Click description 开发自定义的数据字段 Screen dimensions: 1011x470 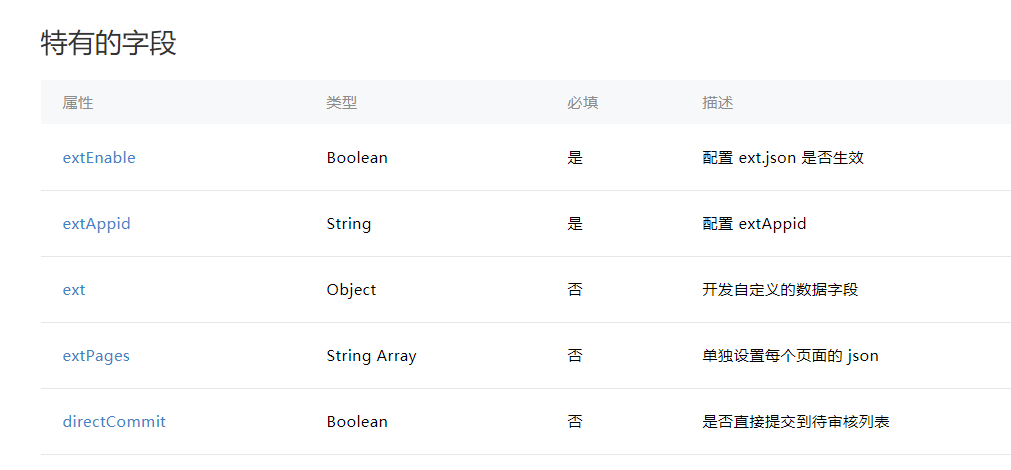780,290
